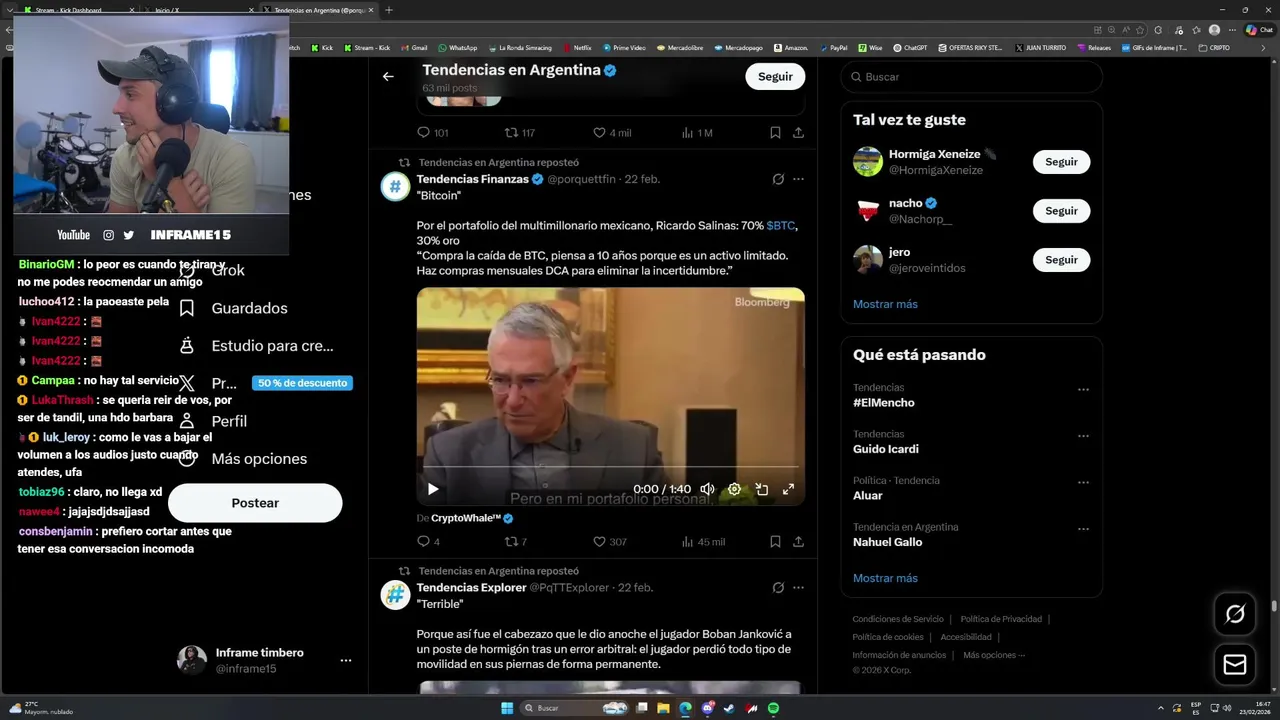Open File Explorer from the taskbar

click(x=663, y=708)
